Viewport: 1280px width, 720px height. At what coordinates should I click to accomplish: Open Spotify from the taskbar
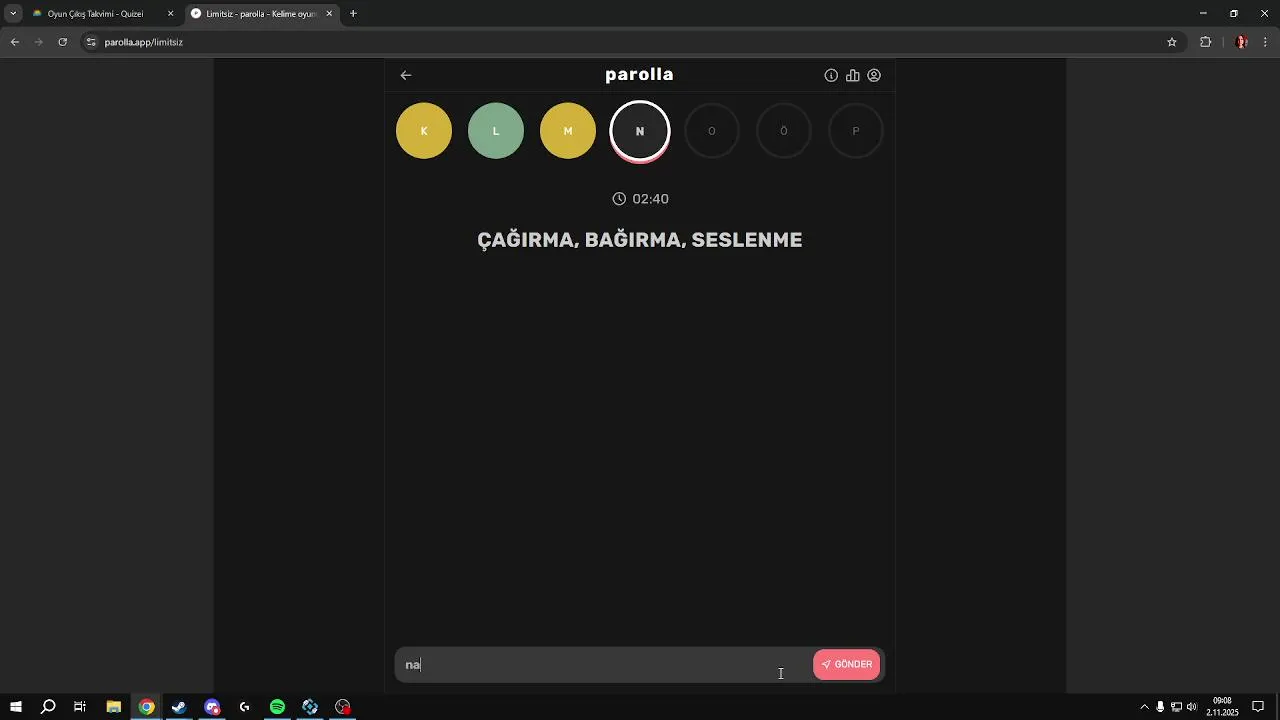[x=277, y=707]
